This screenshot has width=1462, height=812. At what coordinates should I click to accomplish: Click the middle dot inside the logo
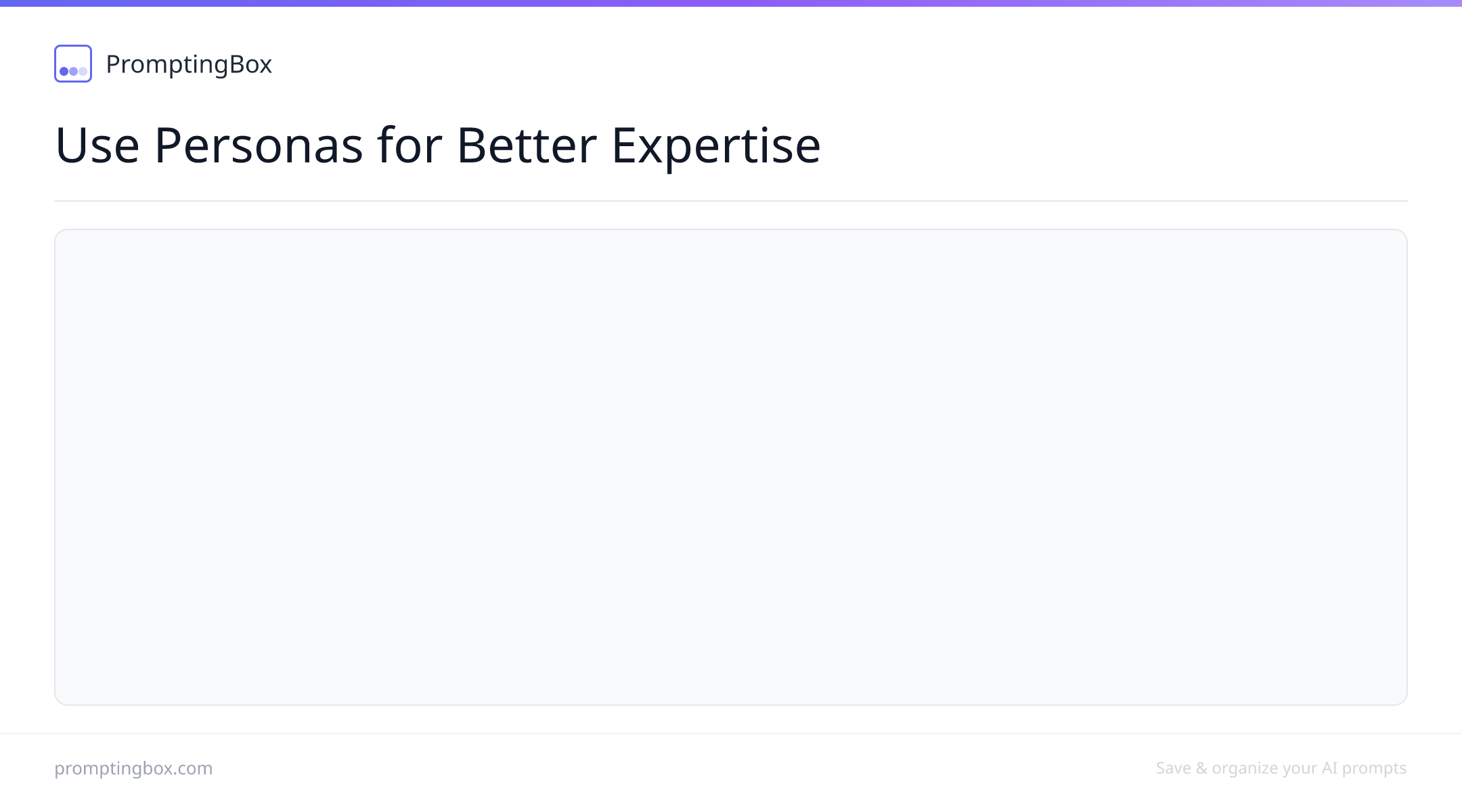point(73,71)
